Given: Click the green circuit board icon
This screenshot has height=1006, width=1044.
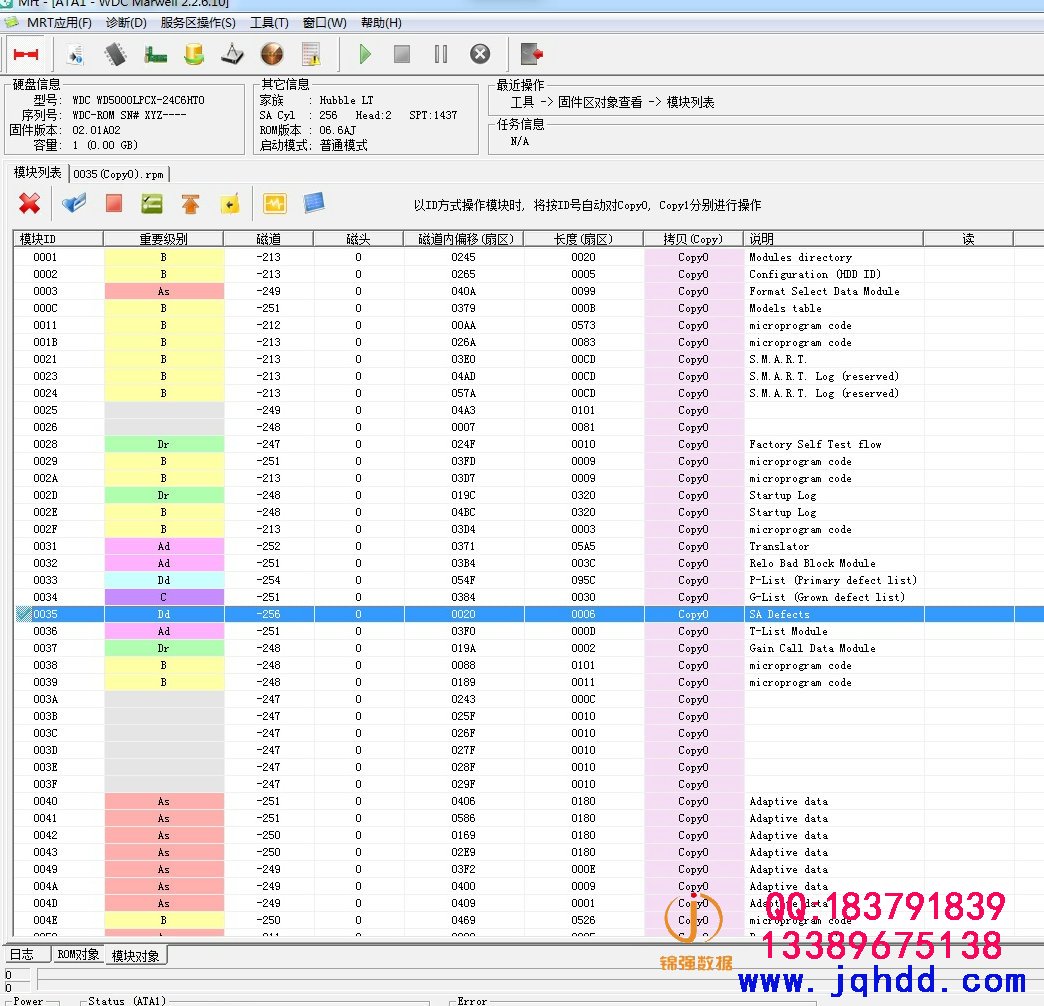Looking at the screenshot, I should pyautogui.click(x=155, y=55).
